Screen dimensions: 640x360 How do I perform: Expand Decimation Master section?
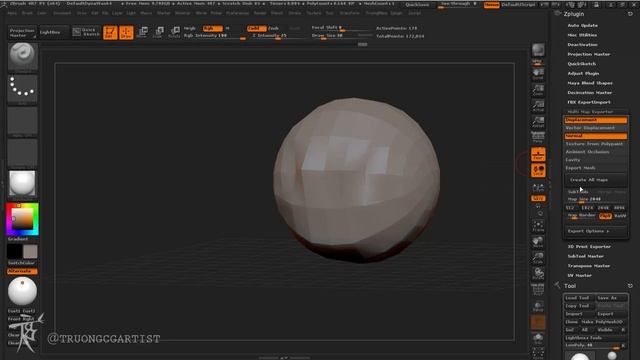(x=589, y=93)
